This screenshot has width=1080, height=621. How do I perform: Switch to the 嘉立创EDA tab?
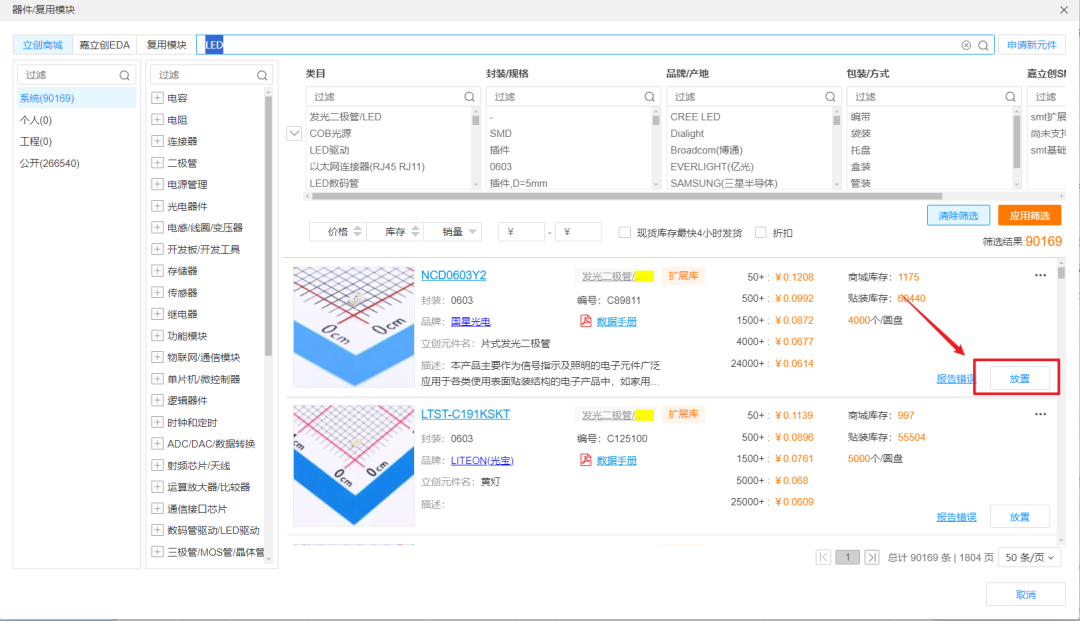pyautogui.click(x=105, y=45)
